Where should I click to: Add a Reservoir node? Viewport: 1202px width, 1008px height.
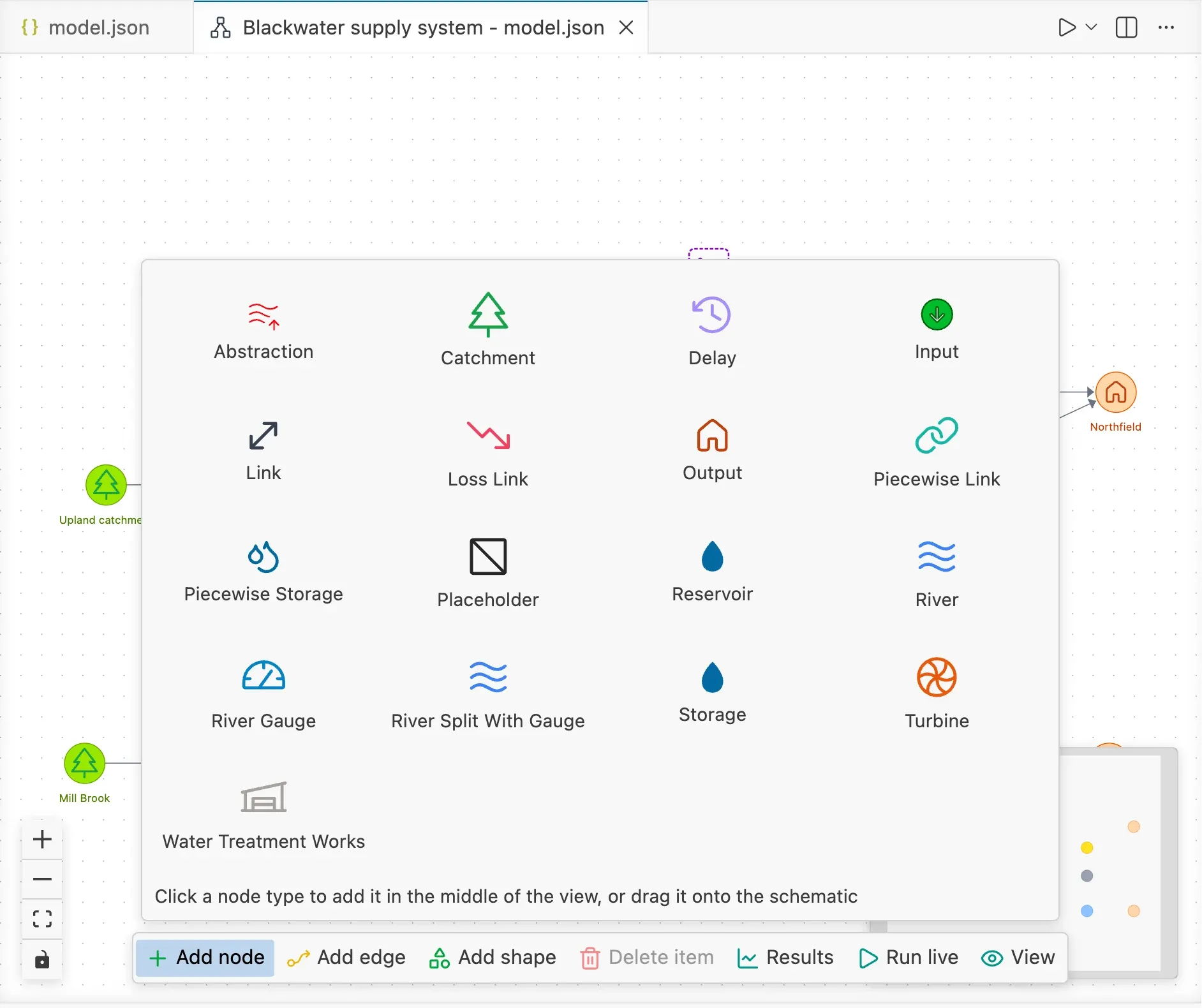coord(712,573)
